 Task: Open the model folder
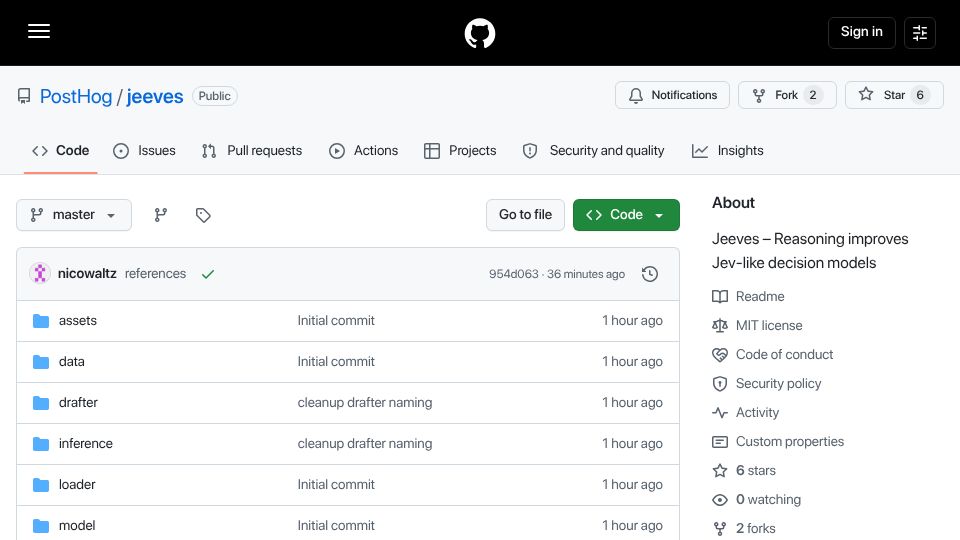[x=77, y=526]
